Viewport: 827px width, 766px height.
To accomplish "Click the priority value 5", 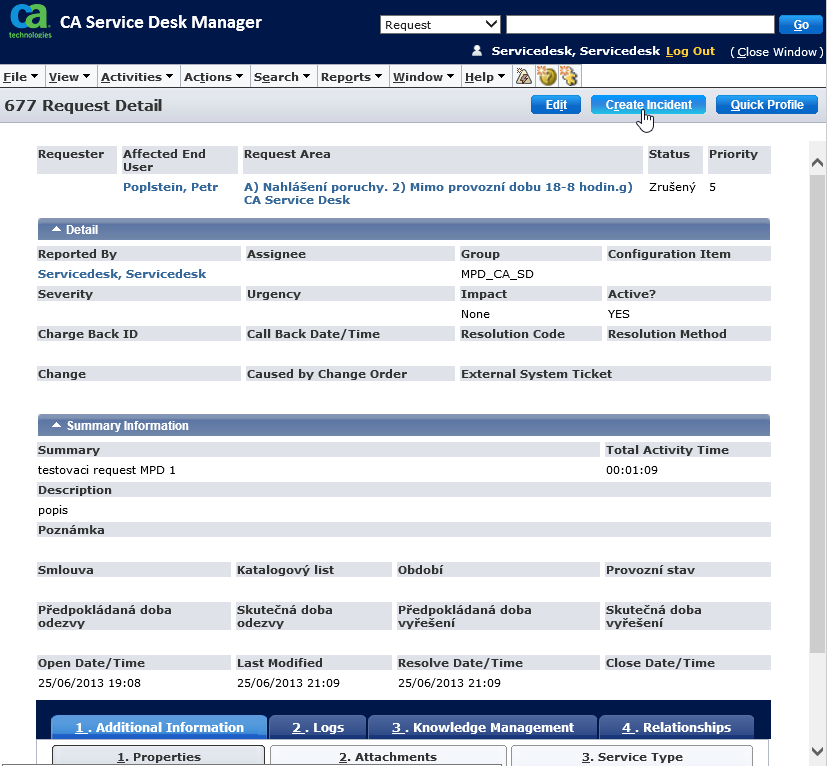I will tap(713, 187).
